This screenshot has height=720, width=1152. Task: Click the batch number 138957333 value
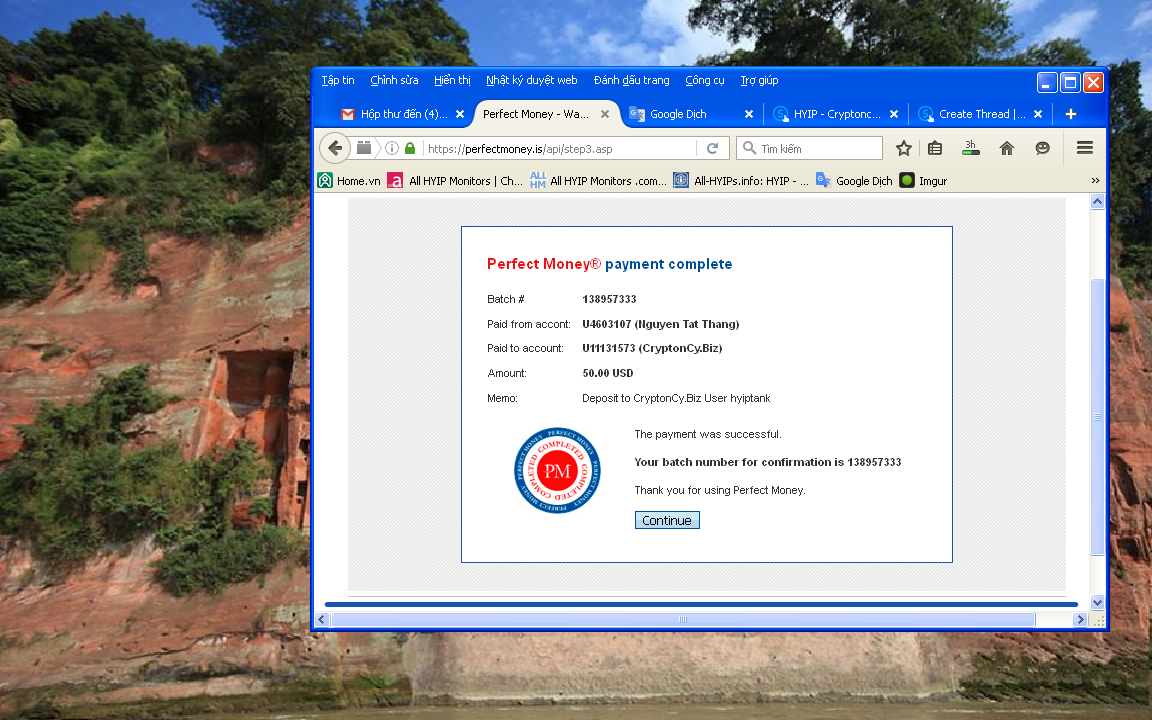point(609,299)
